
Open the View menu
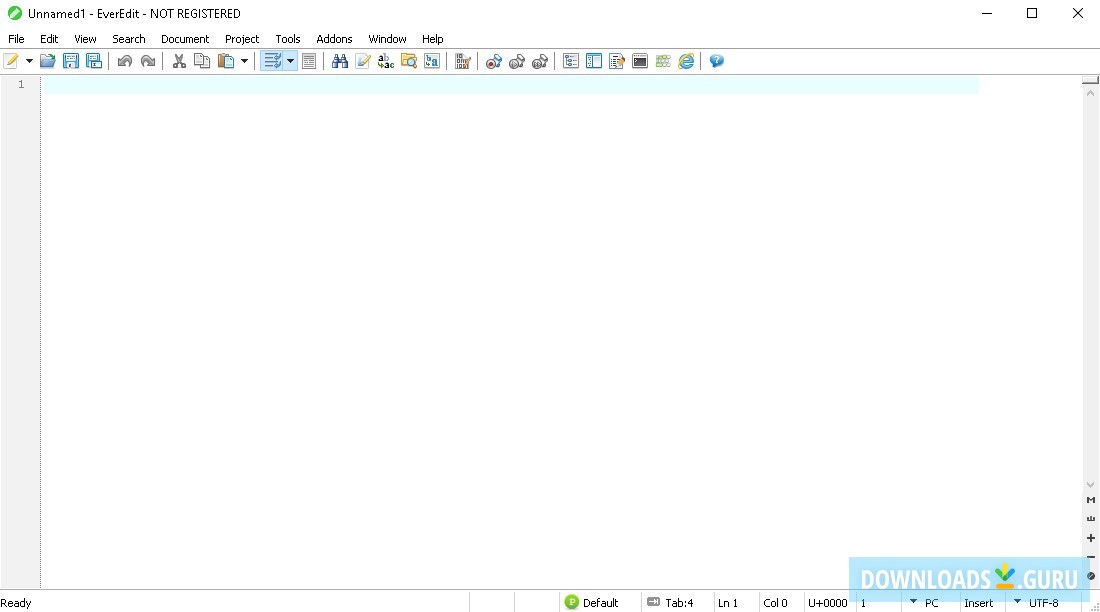86,39
